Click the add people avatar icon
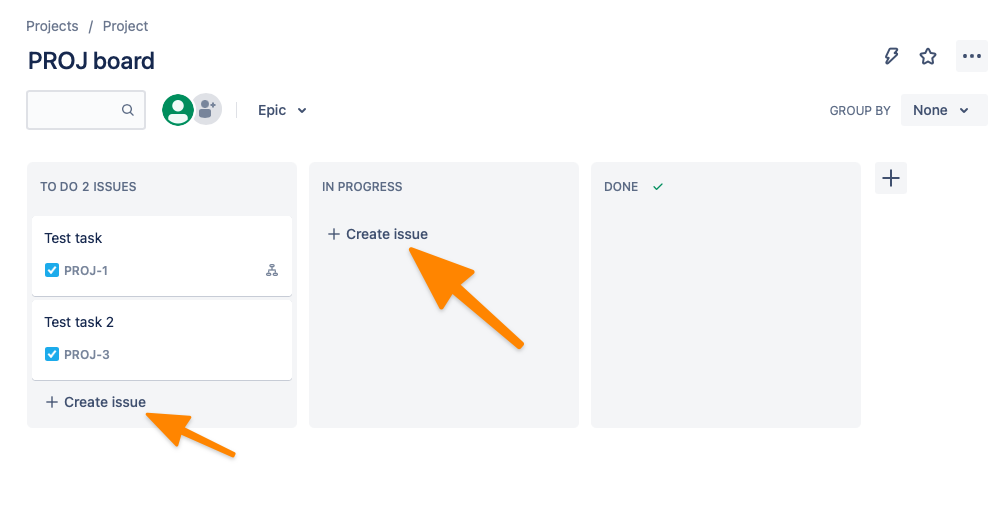1000x528 pixels. pyautogui.click(x=207, y=110)
